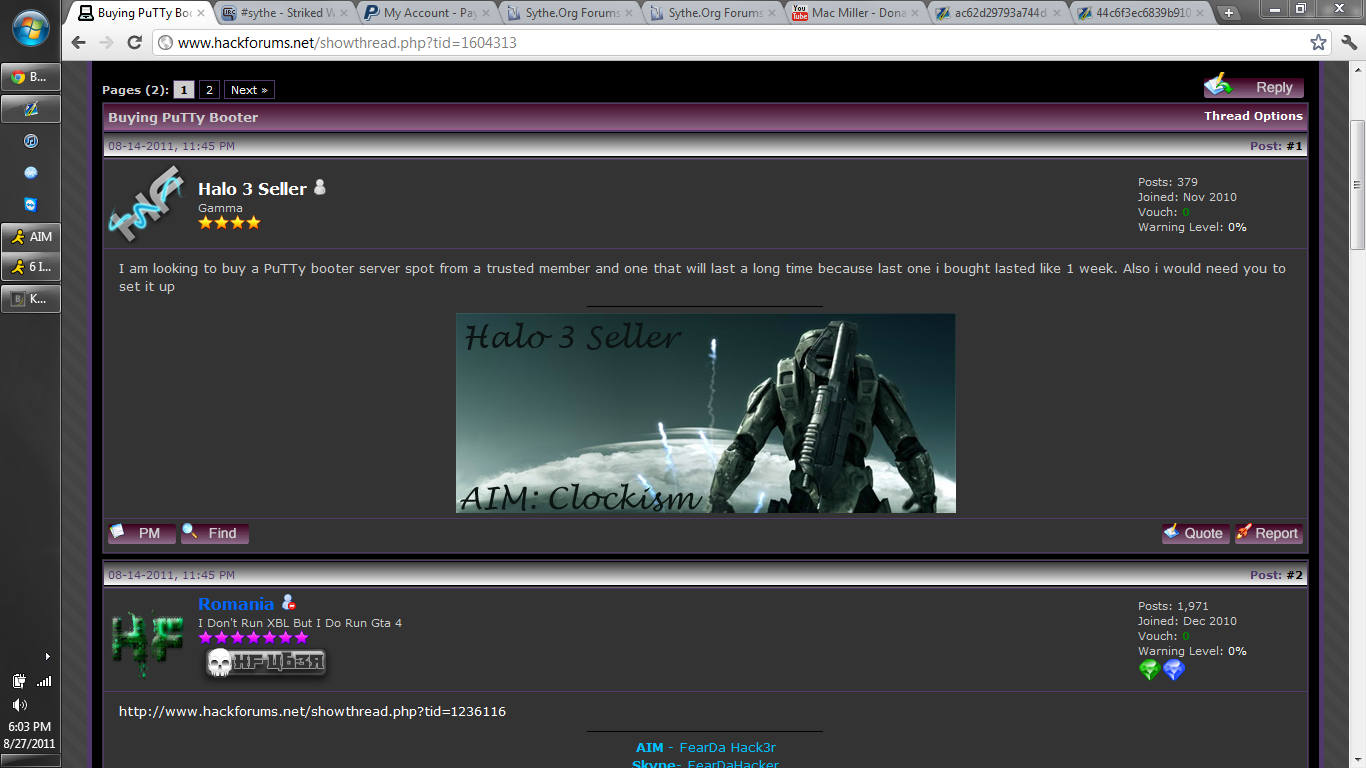The height and width of the screenshot is (768, 1366).
Task: Click the green gem award icon
Action: pyautogui.click(x=1149, y=670)
